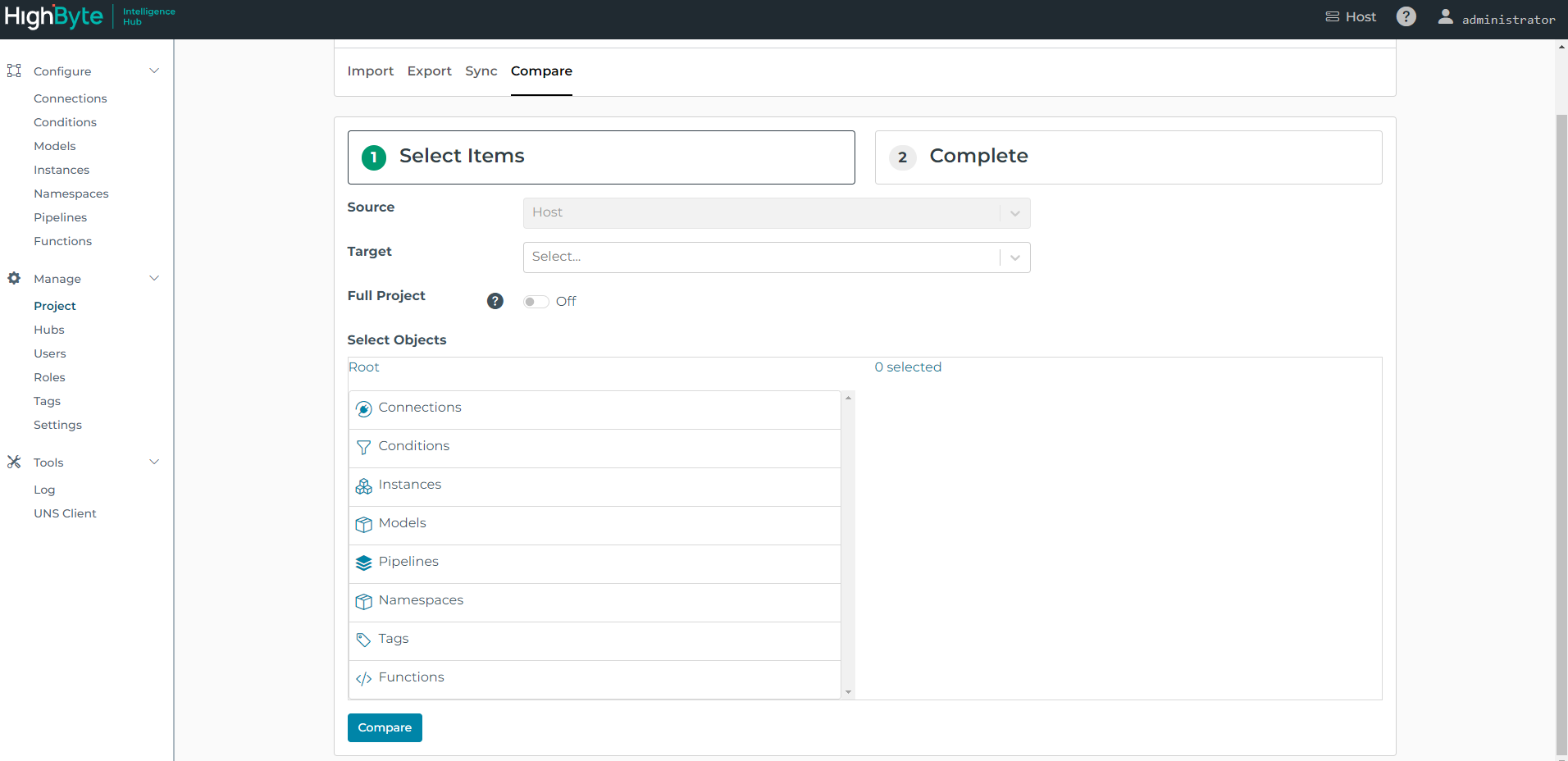The width and height of the screenshot is (1568, 761).
Task: Click the Connections plug icon in object list
Action: (x=364, y=409)
